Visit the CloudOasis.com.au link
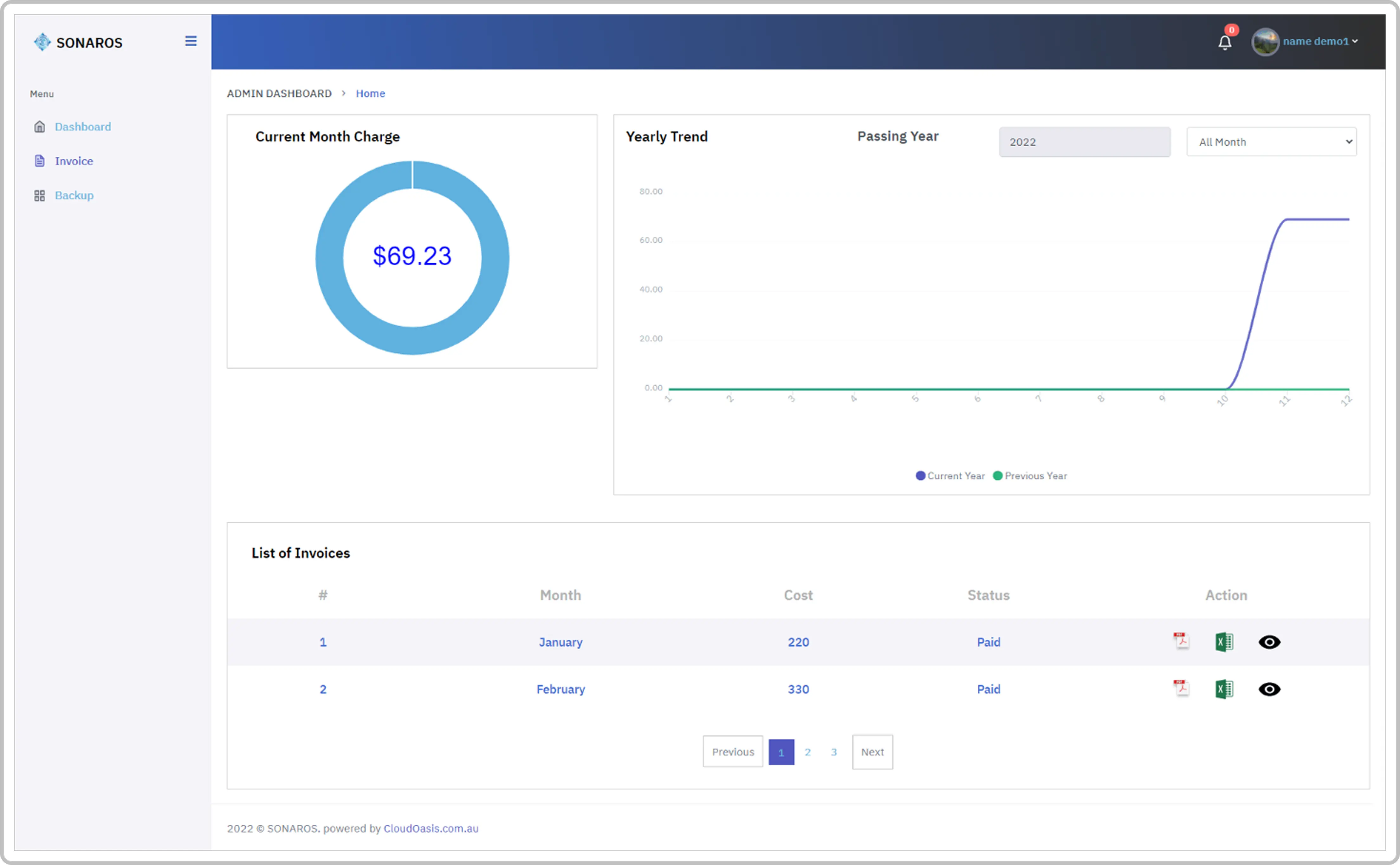This screenshot has width=1400, height=865. (431, 828)
